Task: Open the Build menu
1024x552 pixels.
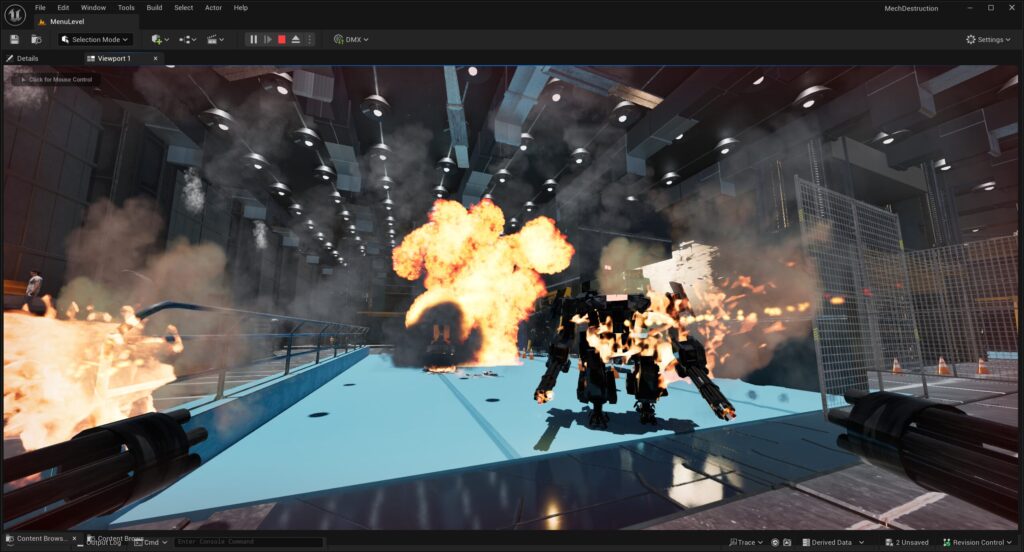Action: pyautogui.click(x=154, y=7)
